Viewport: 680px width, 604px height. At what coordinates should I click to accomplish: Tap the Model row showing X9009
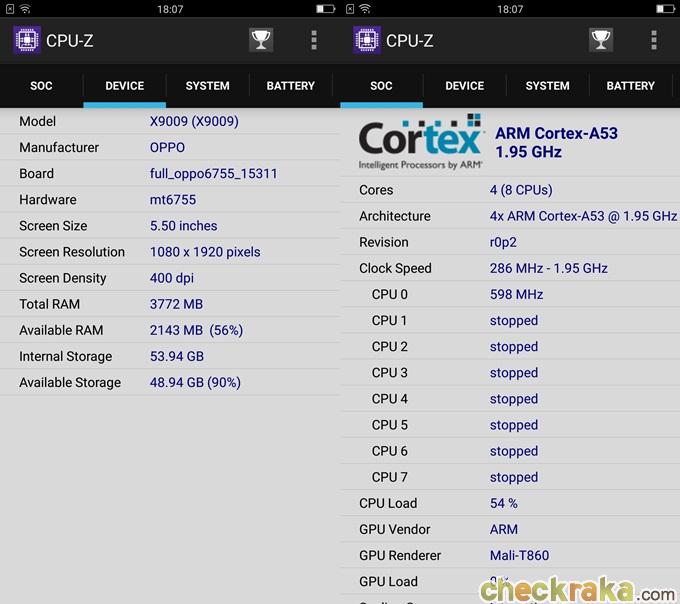point(170,121)
